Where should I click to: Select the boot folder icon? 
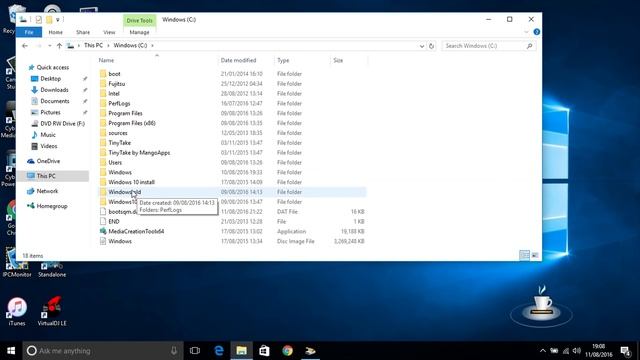click(x=103, y=74)
